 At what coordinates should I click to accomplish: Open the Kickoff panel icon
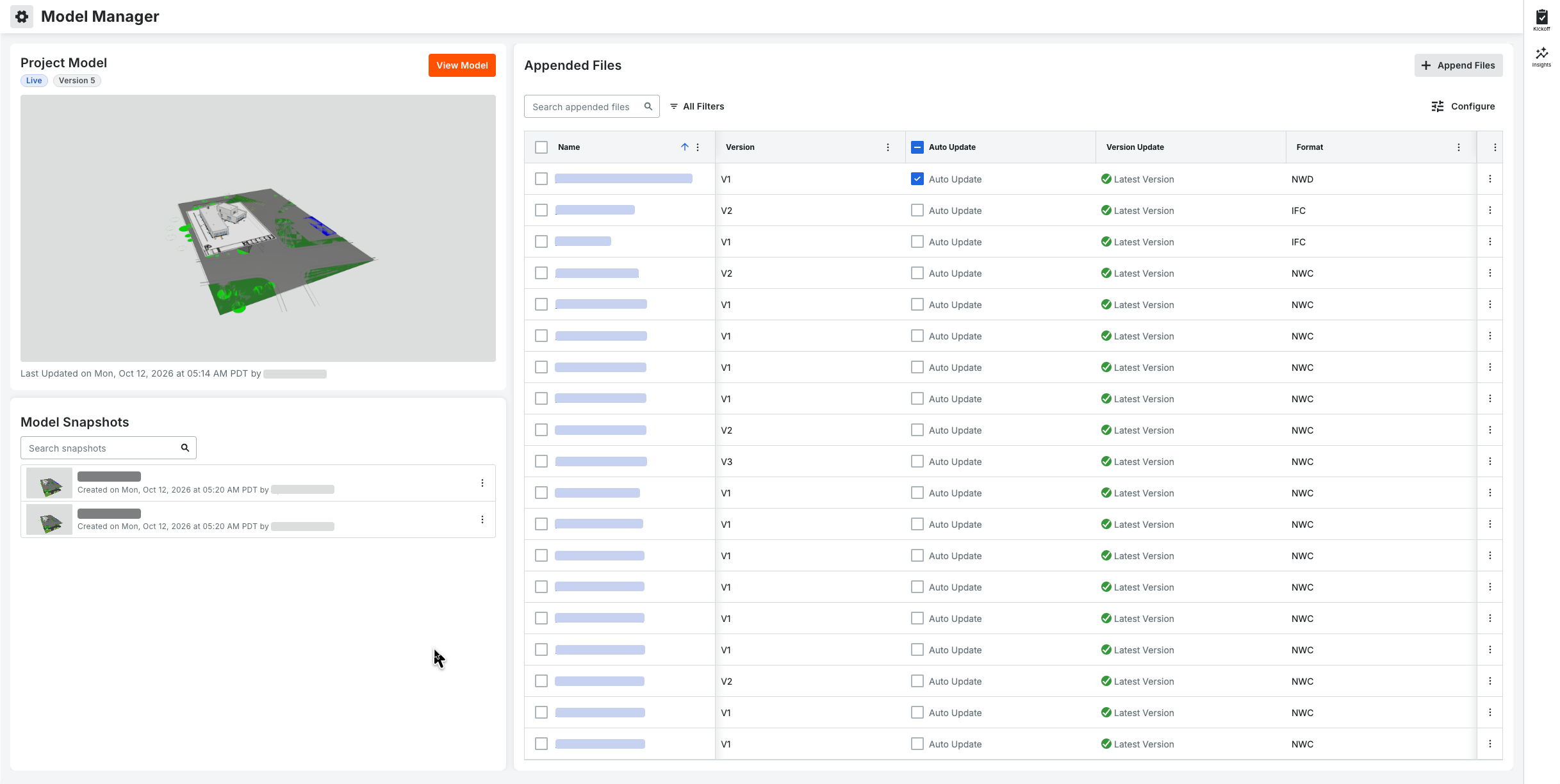tap(1541, 20)
